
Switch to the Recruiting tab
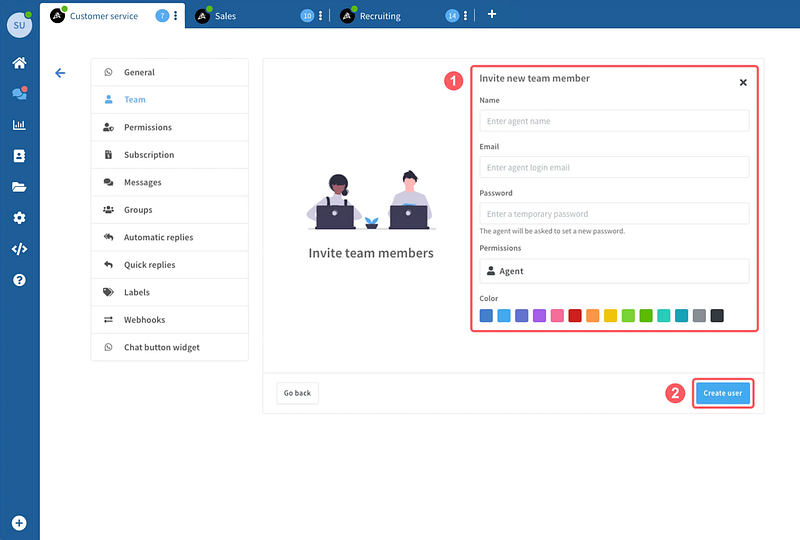[x=380, y=16]
